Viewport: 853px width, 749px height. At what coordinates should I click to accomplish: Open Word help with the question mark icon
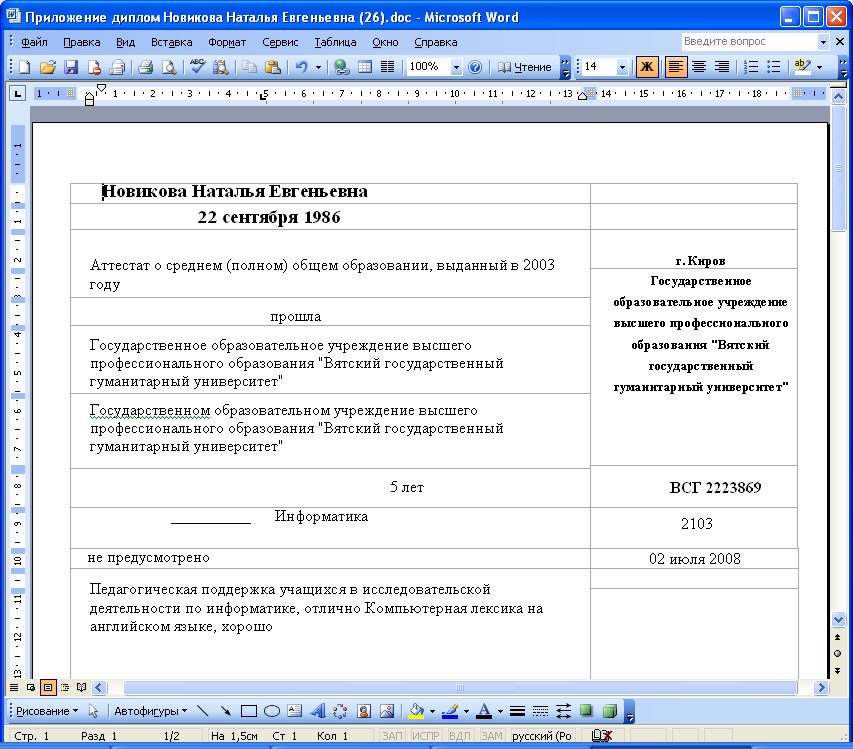coord(475,67)
